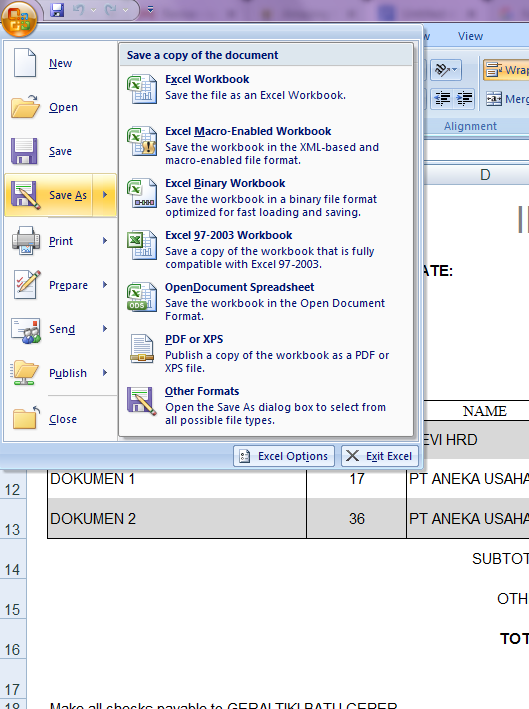Viewport: 529px width, 709px height.
Task: Click the DOKUMEN 2 cell
Action: [x=177, y=518]
